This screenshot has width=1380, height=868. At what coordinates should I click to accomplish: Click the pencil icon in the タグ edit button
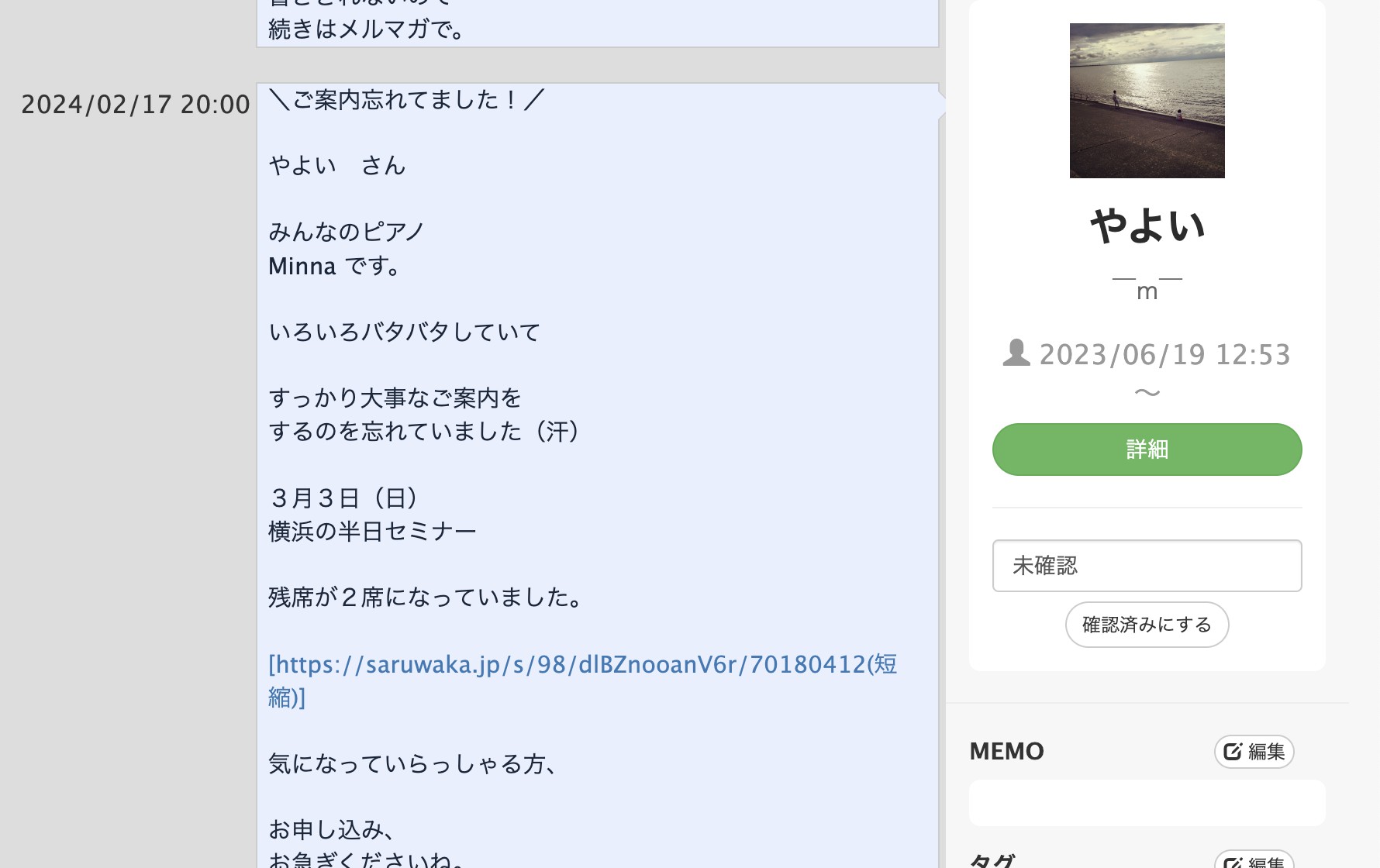click(x=1233, y=863)
